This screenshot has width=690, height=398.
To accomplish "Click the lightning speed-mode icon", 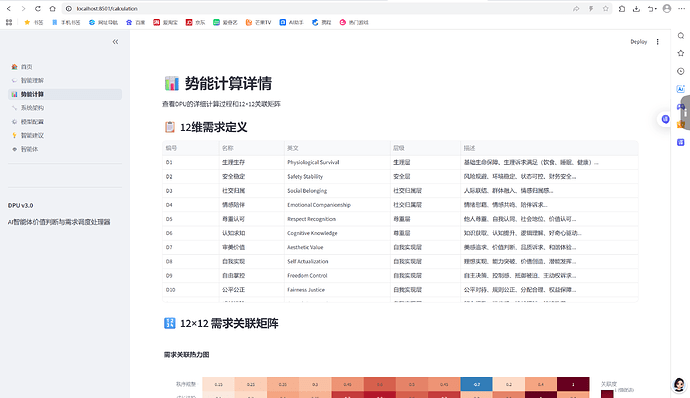I will [x=591, y=8].
